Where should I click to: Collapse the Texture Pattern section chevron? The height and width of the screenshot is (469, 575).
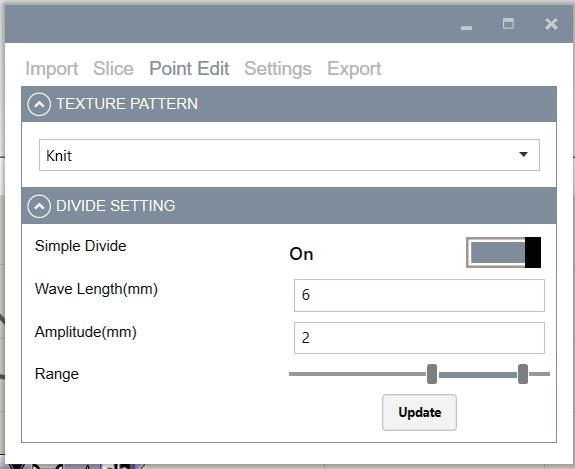click(x=39, y=104)
